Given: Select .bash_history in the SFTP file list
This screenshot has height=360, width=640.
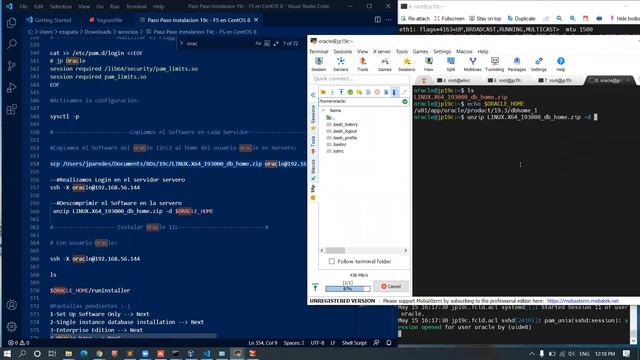Looking at the screenshot, I should 345,124.
